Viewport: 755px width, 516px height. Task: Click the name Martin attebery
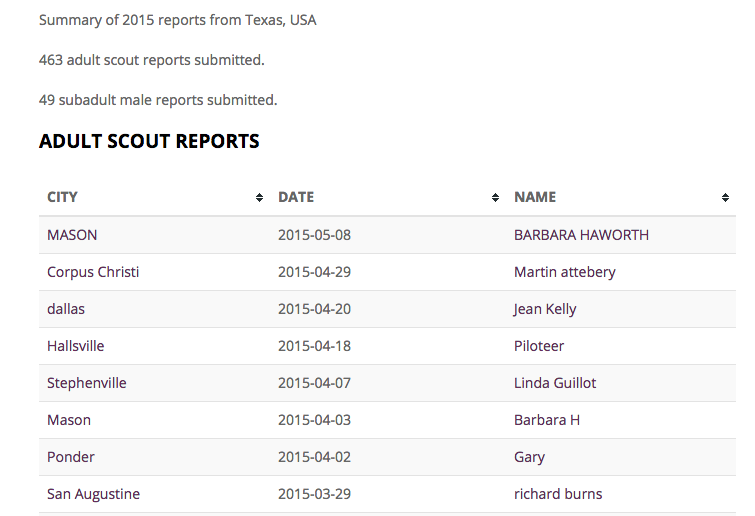pyautogui.click(x=565, y=272)
